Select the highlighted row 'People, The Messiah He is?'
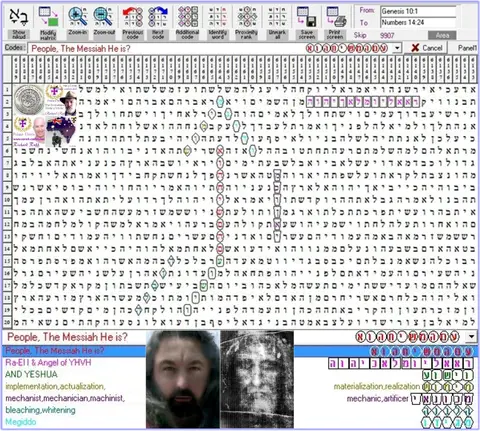 tap(240, 351)
